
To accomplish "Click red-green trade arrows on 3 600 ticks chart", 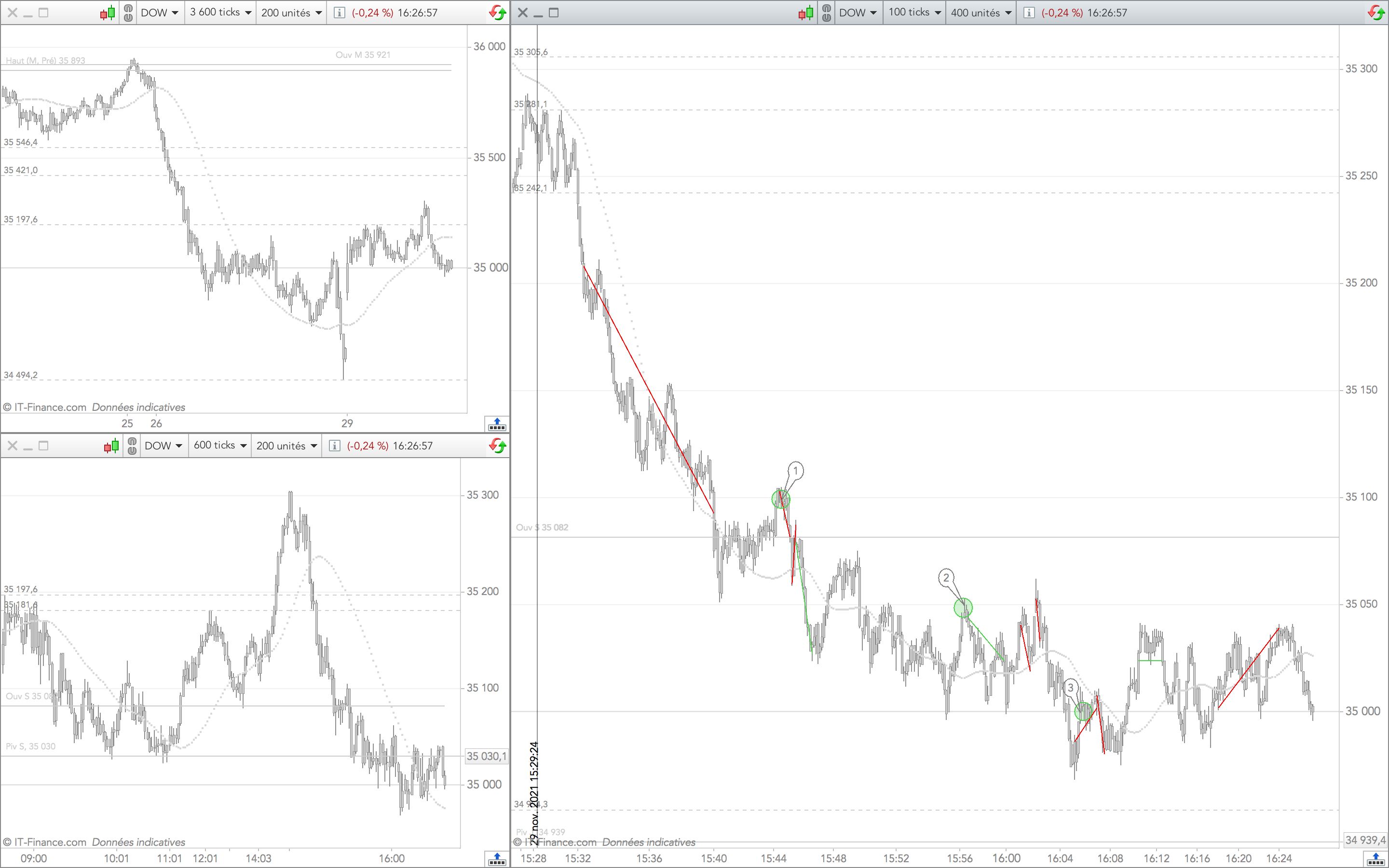I will tap(497, 13).
